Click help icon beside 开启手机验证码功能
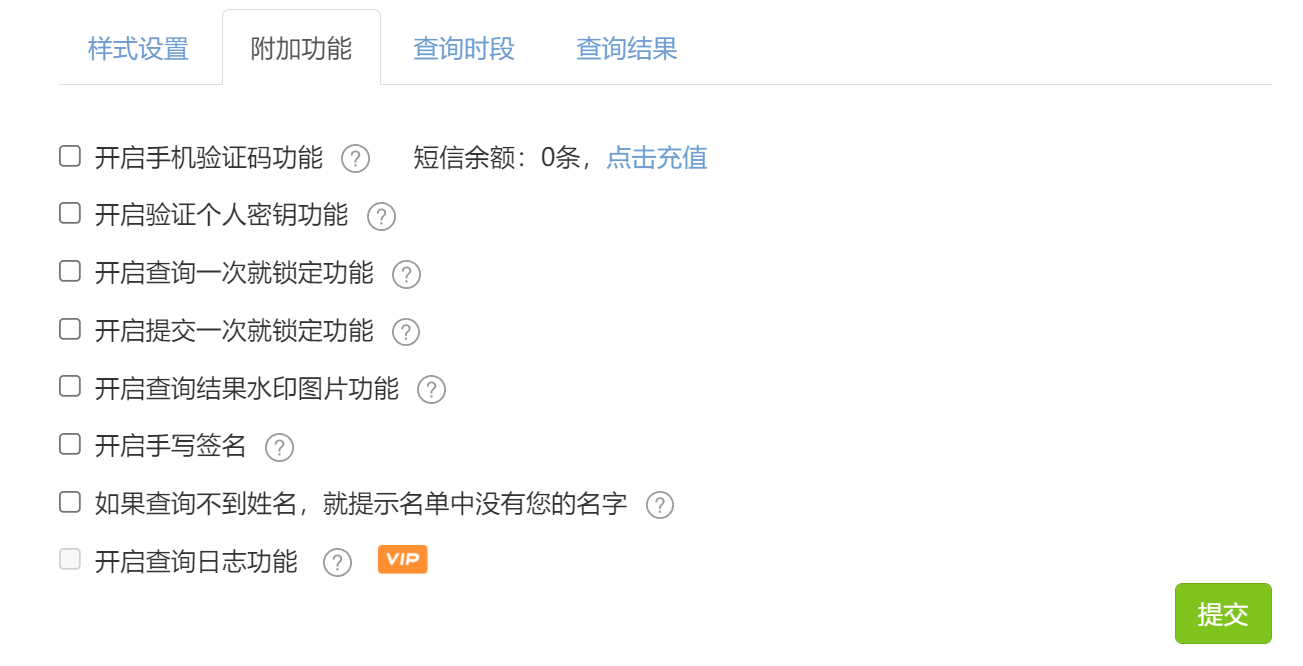Image resolution: width=1303 pixels, height=666 pixels. 356,159
